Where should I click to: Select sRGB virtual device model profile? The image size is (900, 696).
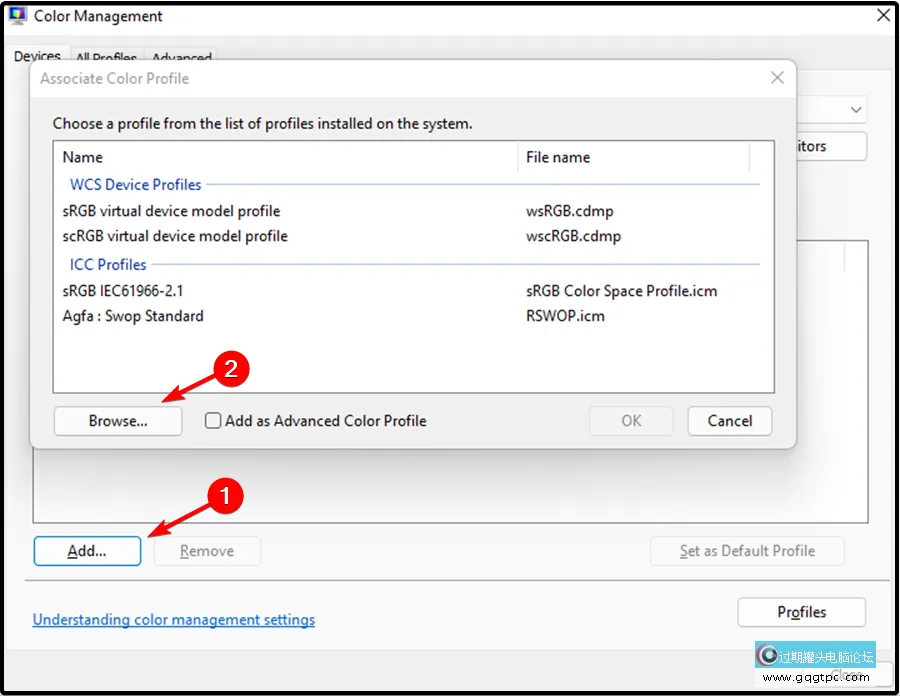171,211
